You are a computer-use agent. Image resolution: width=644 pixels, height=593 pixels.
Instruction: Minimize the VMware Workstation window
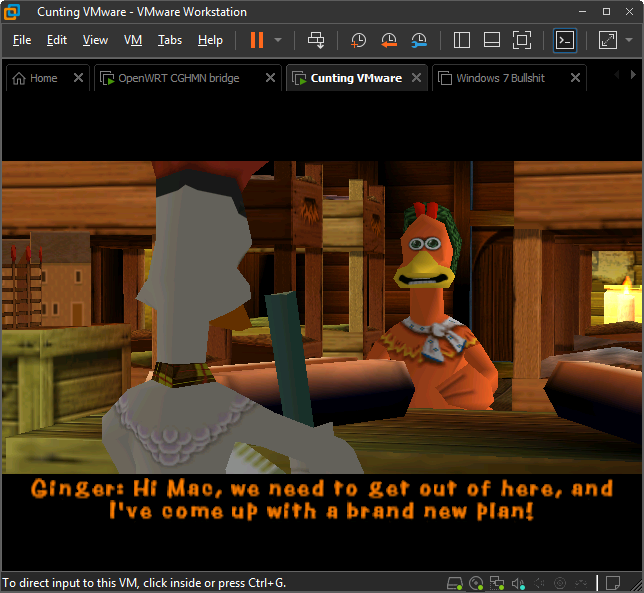pos(582,11)
